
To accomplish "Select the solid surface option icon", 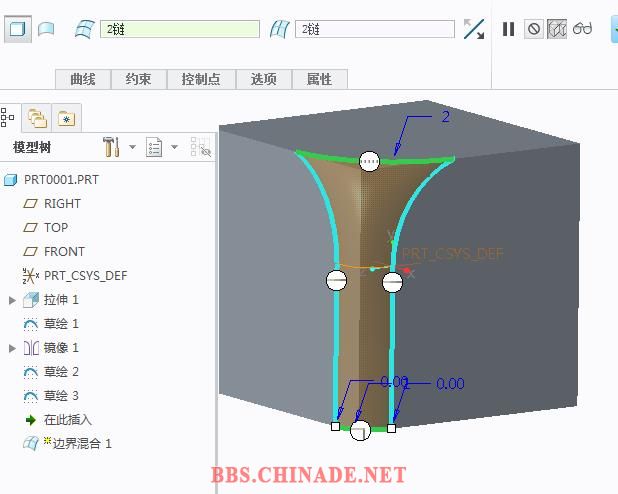I will pyautogui.click(x=18, y=29).
